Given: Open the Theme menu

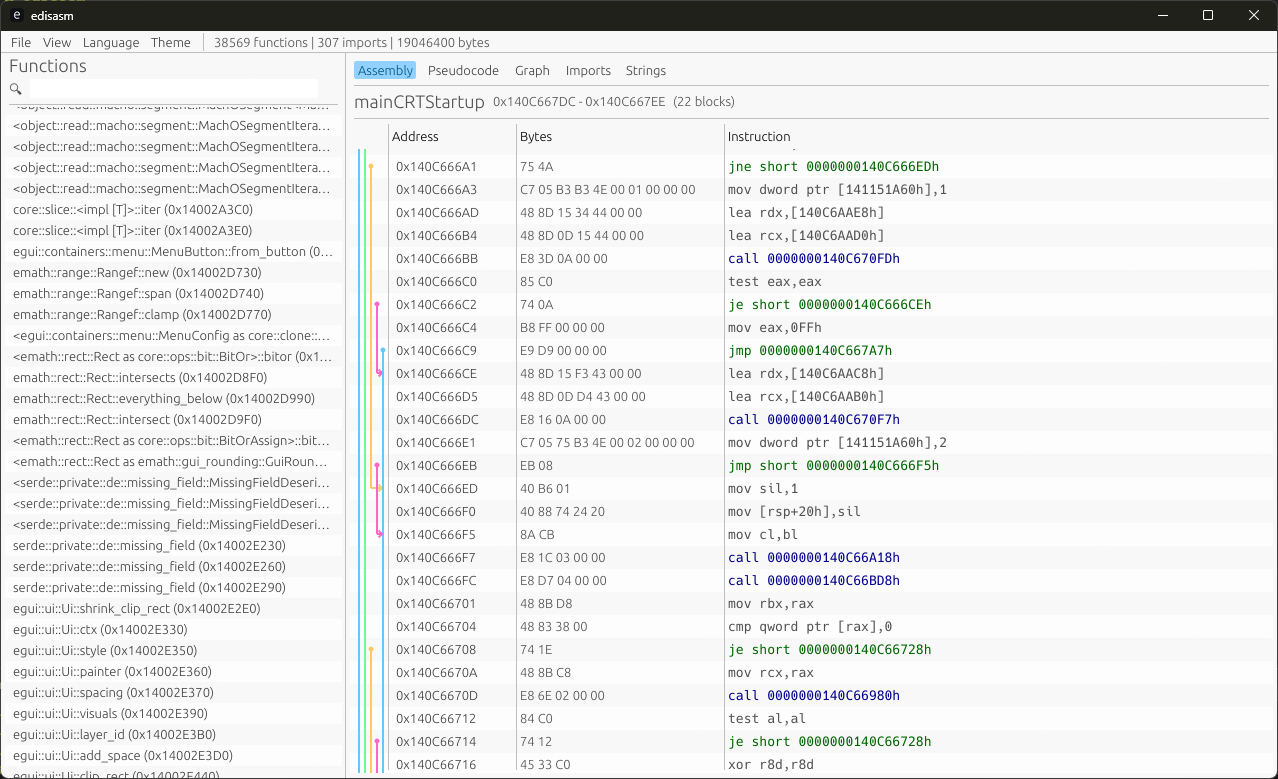Looking at the screenshot, I should (171, 43).
